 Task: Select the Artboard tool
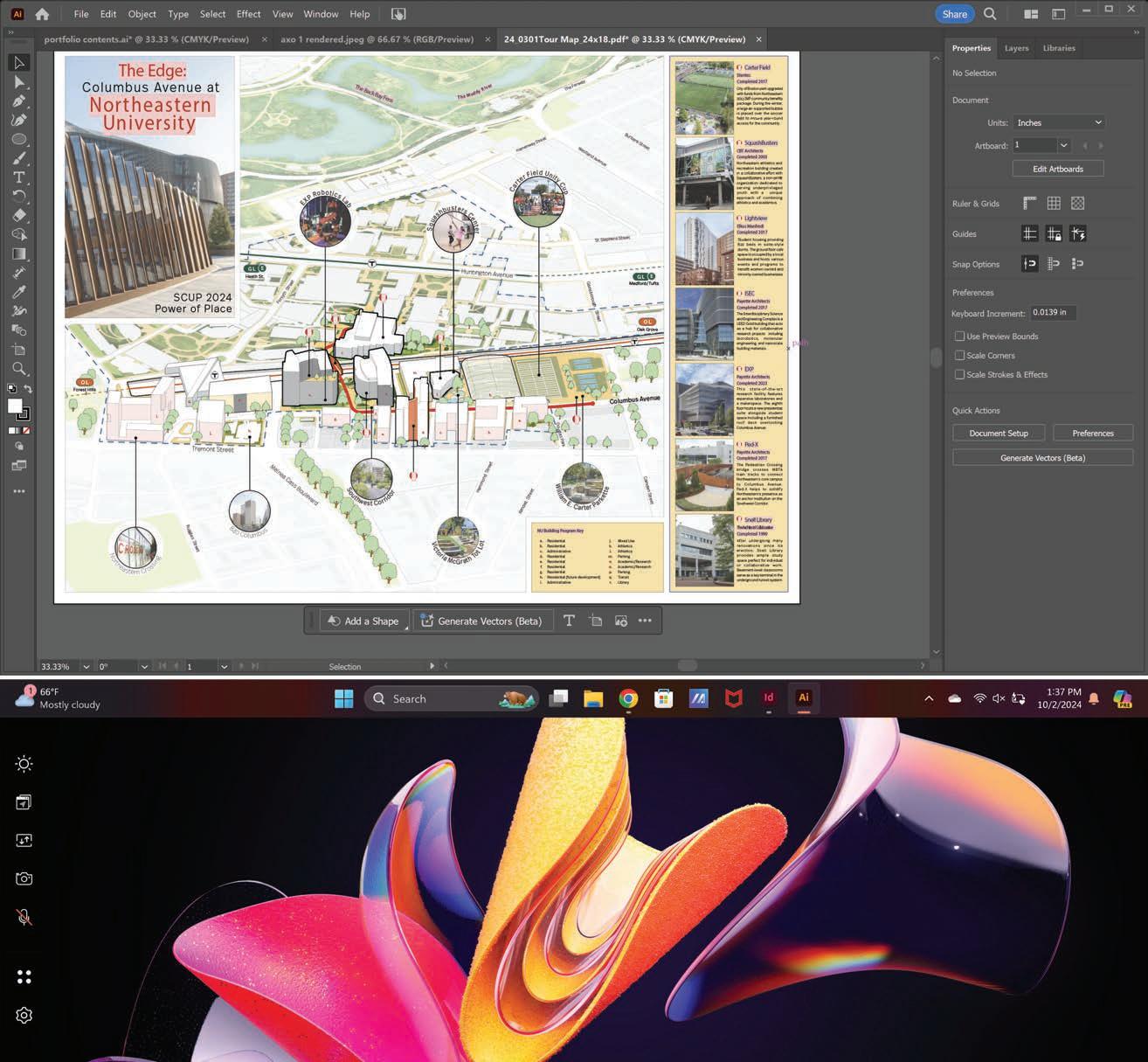tap(18, 350)
